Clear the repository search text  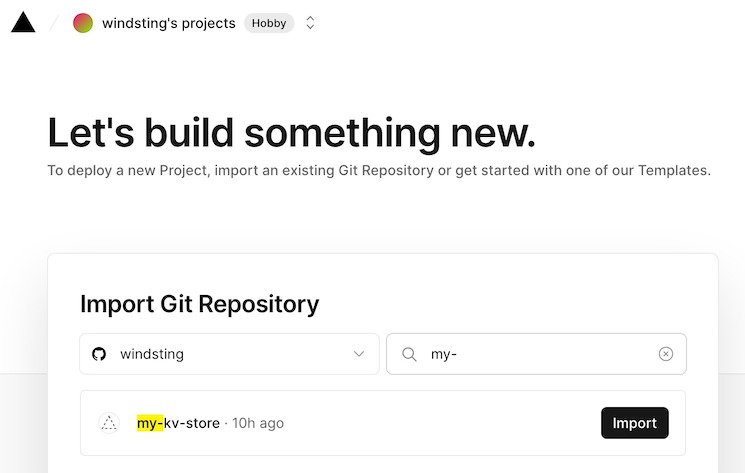click(666, 354)
